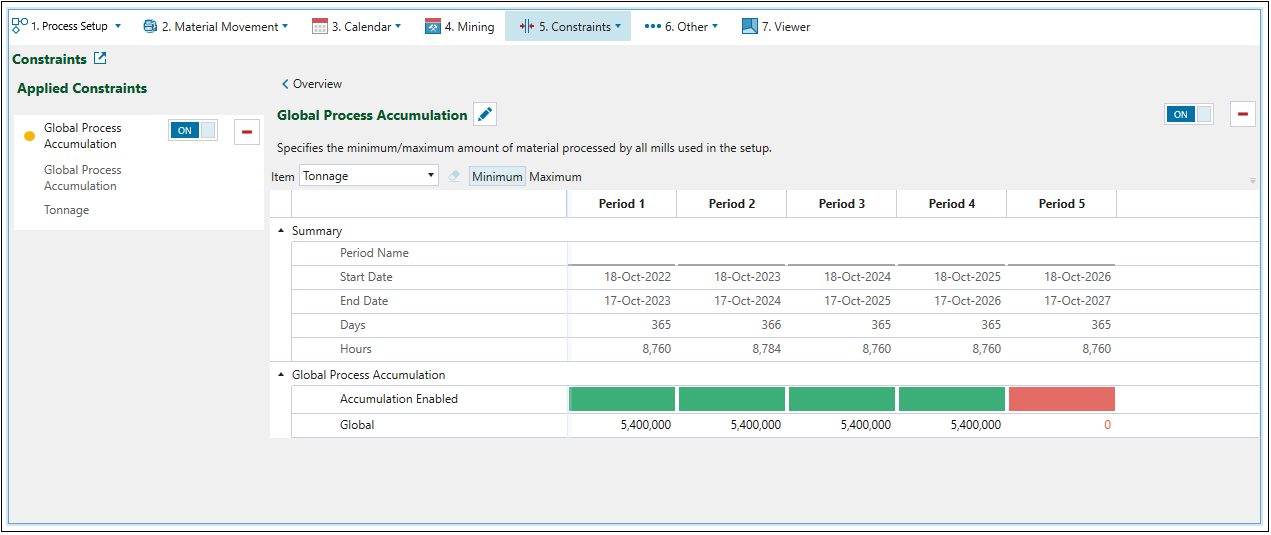Screen dimensions: 1271x535
Task: Open the Tonnage item dropdown
Action: click(369, 176)
